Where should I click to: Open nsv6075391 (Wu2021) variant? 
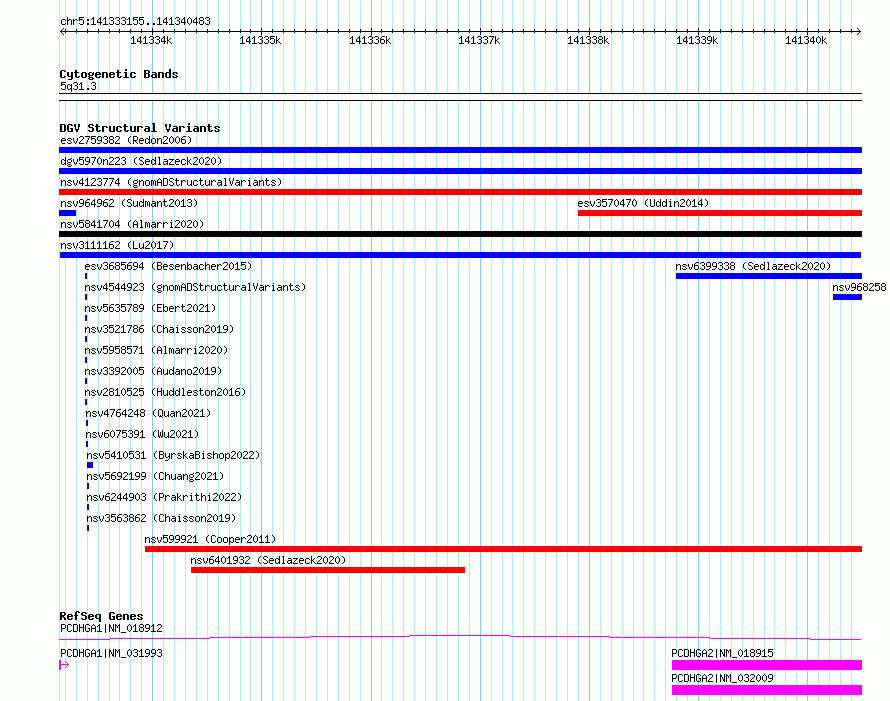click(142, 434)
